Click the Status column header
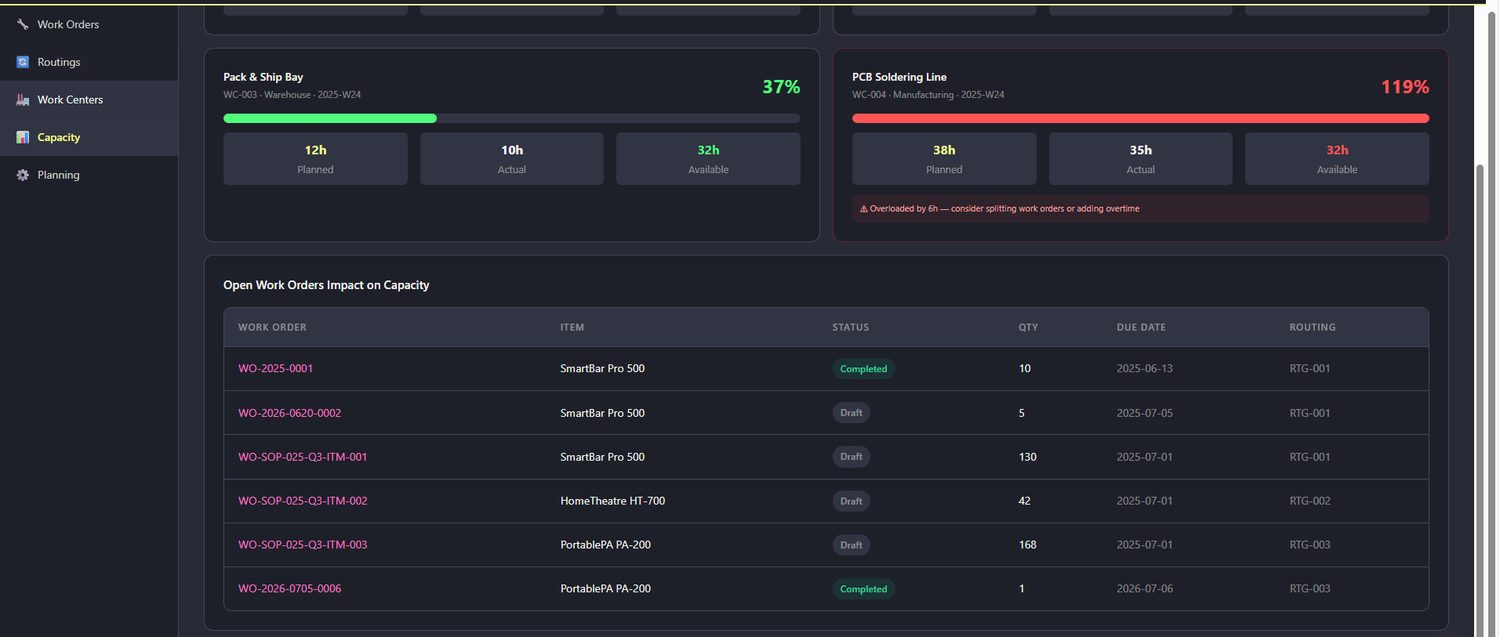This screenshot has height=637, width=1500. coord(850,327)
